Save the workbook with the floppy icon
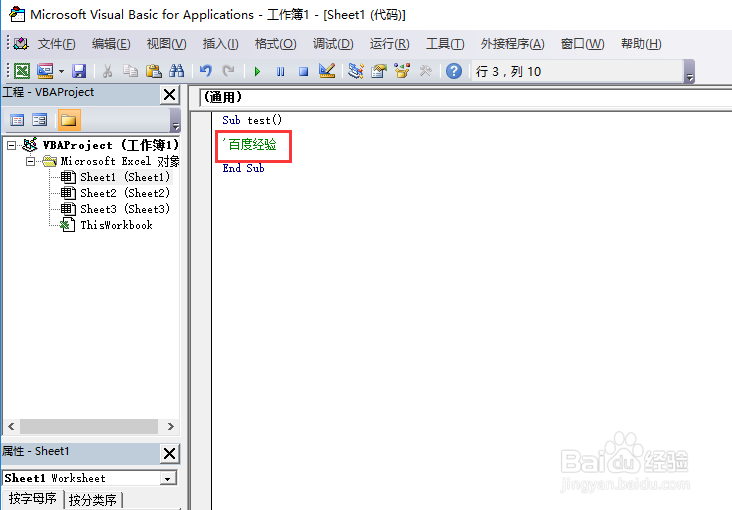This screenshot has height=510, width=732. pyautogui.click(x=79, y=71)
